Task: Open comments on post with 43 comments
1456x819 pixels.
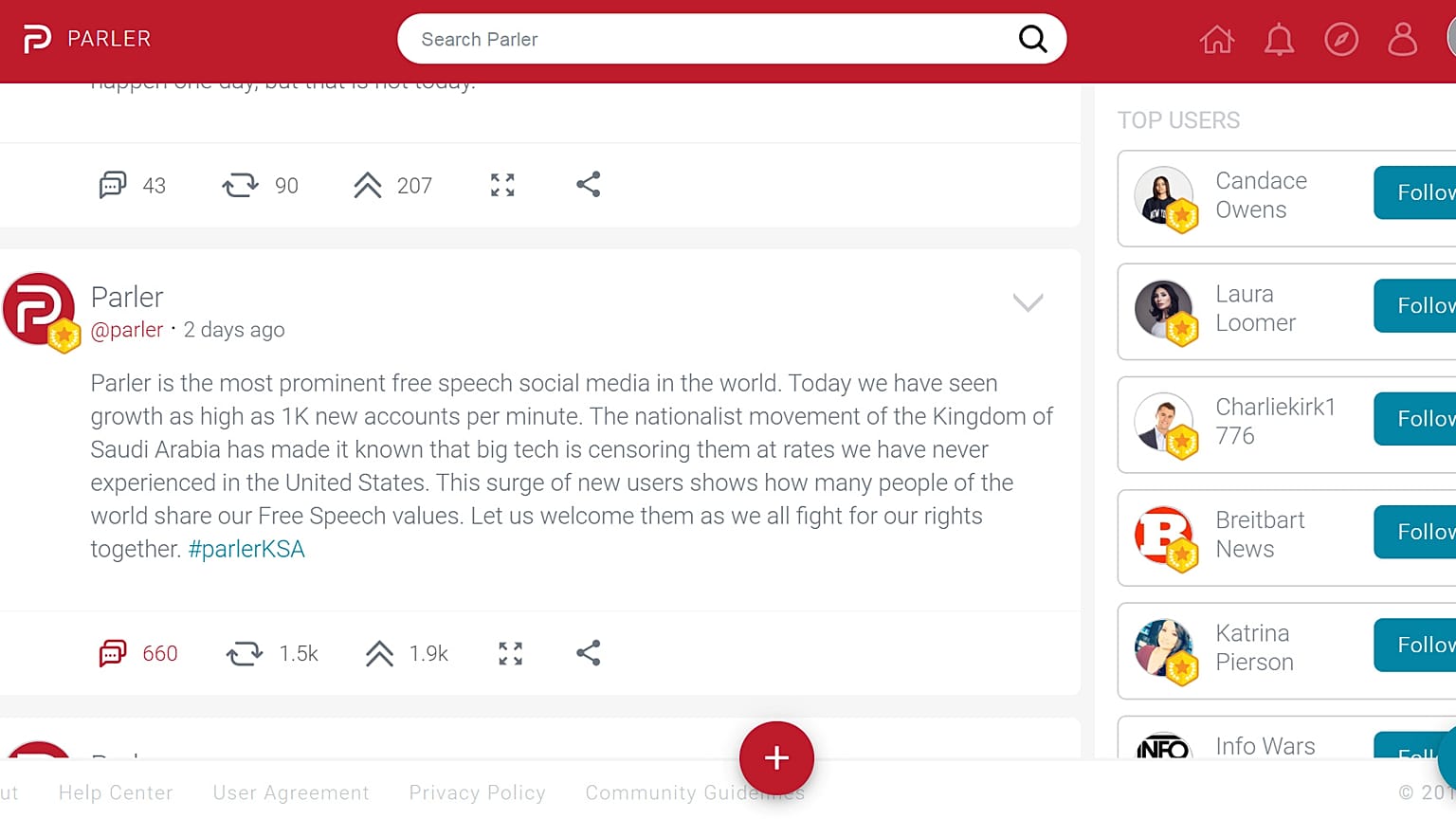Action: click(132, 185)
